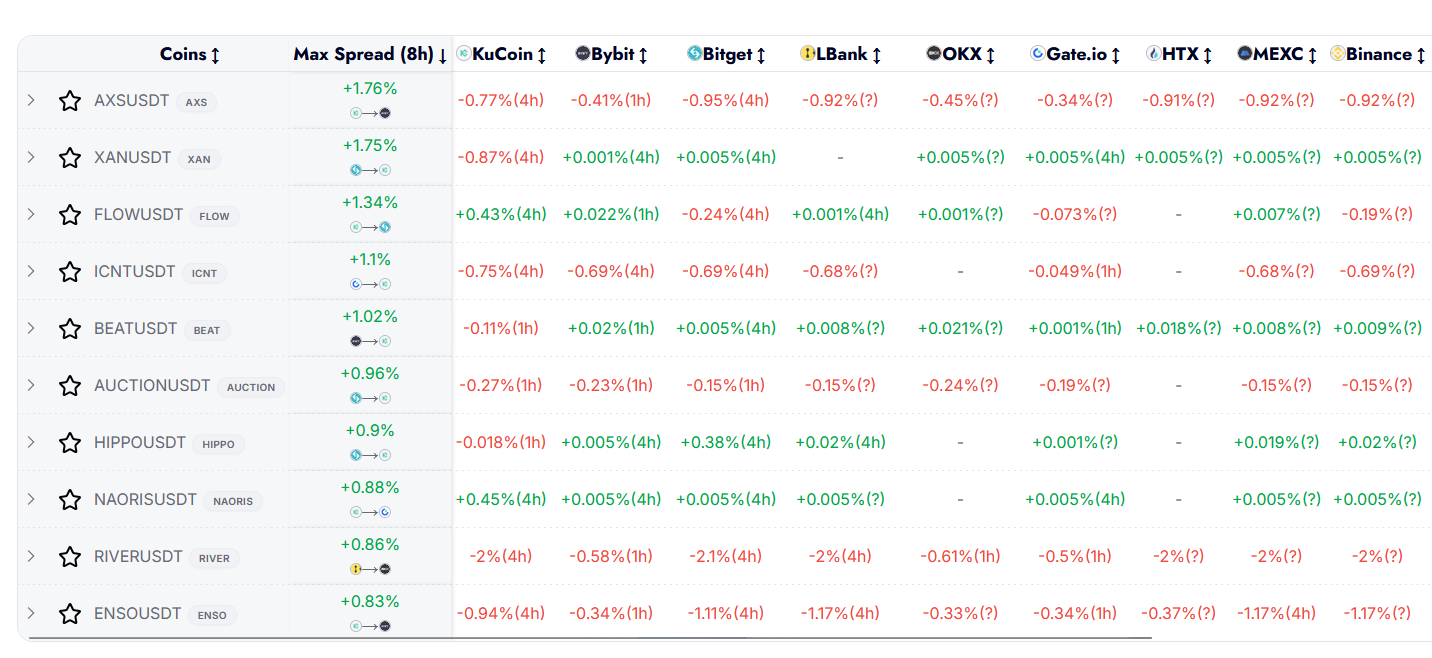Viewport: 1432px width, 658px height.
Task: Click the AUCTIONUSDT pair name
Action: point(152,386)
